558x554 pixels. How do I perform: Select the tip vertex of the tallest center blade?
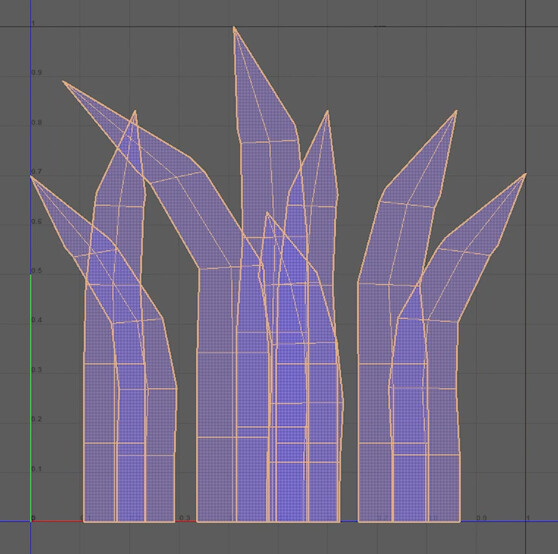click(x=234, y=27)
